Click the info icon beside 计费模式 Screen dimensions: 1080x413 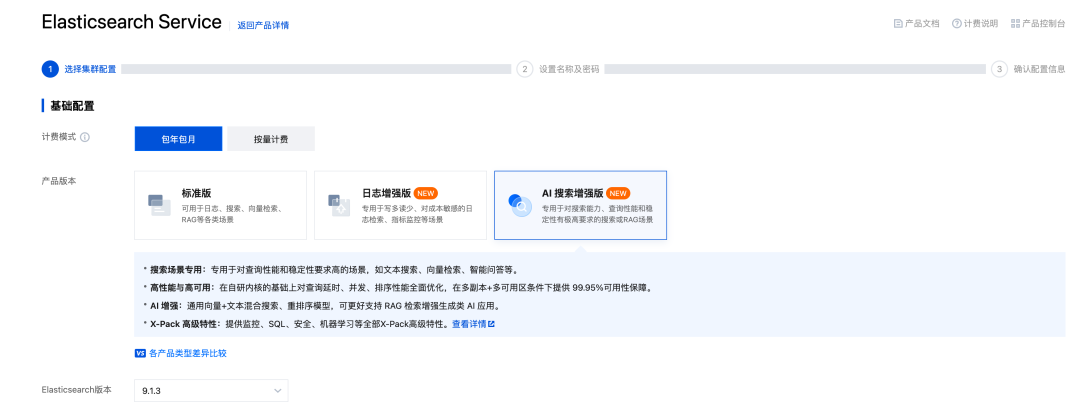pyautogui.click(x=85, y=138)
